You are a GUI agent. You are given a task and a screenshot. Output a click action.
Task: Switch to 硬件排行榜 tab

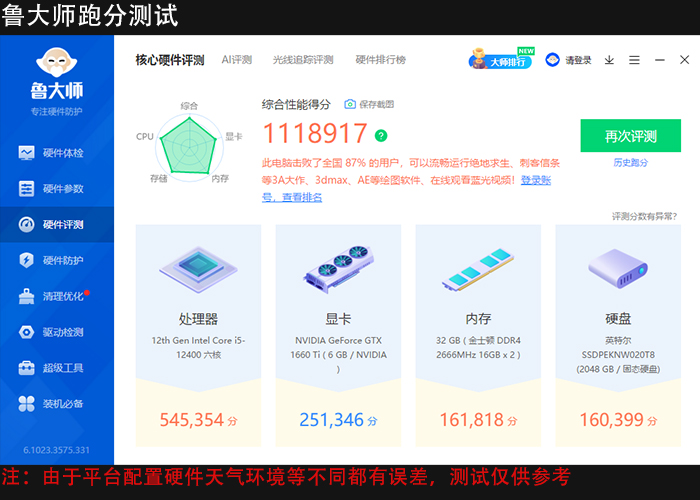click(x=380, y=60)
